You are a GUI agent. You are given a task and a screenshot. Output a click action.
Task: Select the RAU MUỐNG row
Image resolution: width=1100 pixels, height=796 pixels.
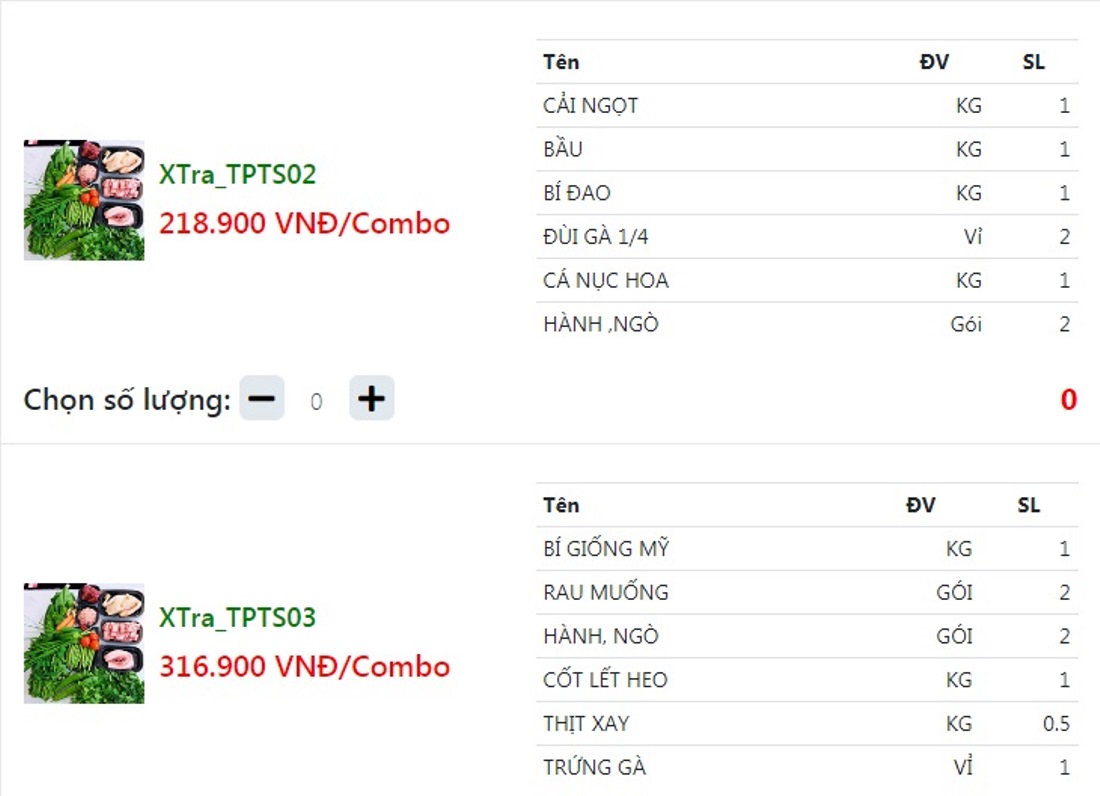tap(807, 593)
